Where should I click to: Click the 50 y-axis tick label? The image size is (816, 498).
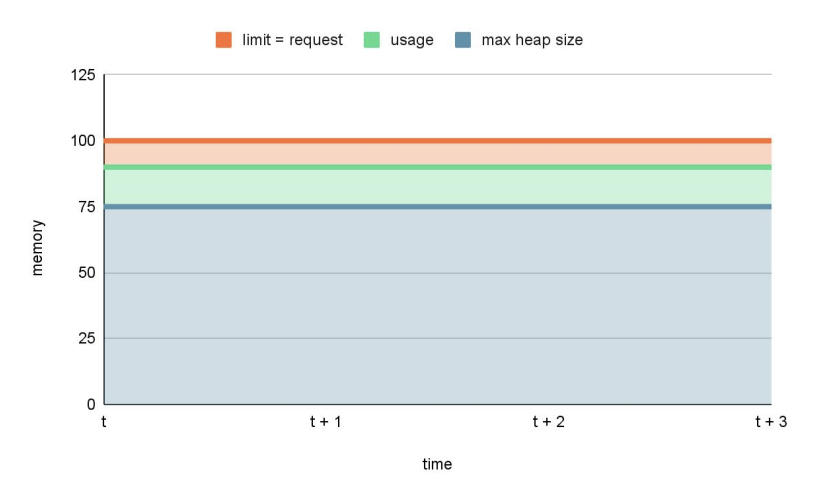(86, 273)
